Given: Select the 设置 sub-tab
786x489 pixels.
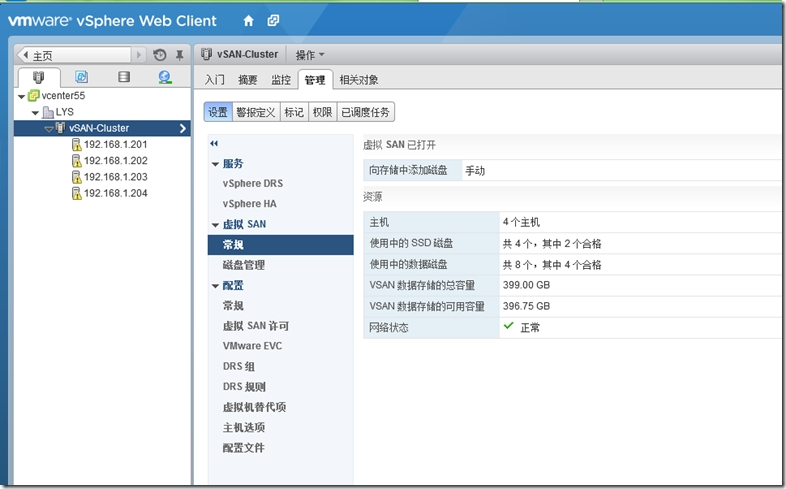Looking at the screenshot, I should pyautogui.click(x=218, y=112).
